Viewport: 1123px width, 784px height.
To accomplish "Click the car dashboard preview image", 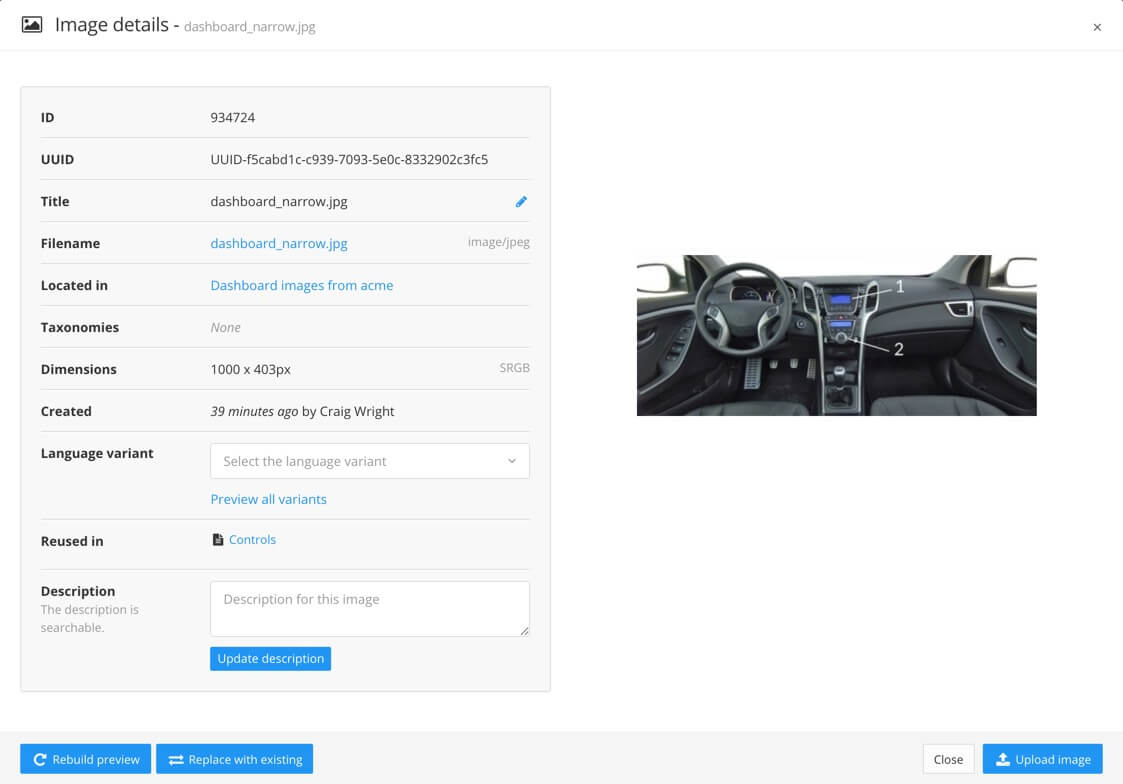I will pos(836,335).
